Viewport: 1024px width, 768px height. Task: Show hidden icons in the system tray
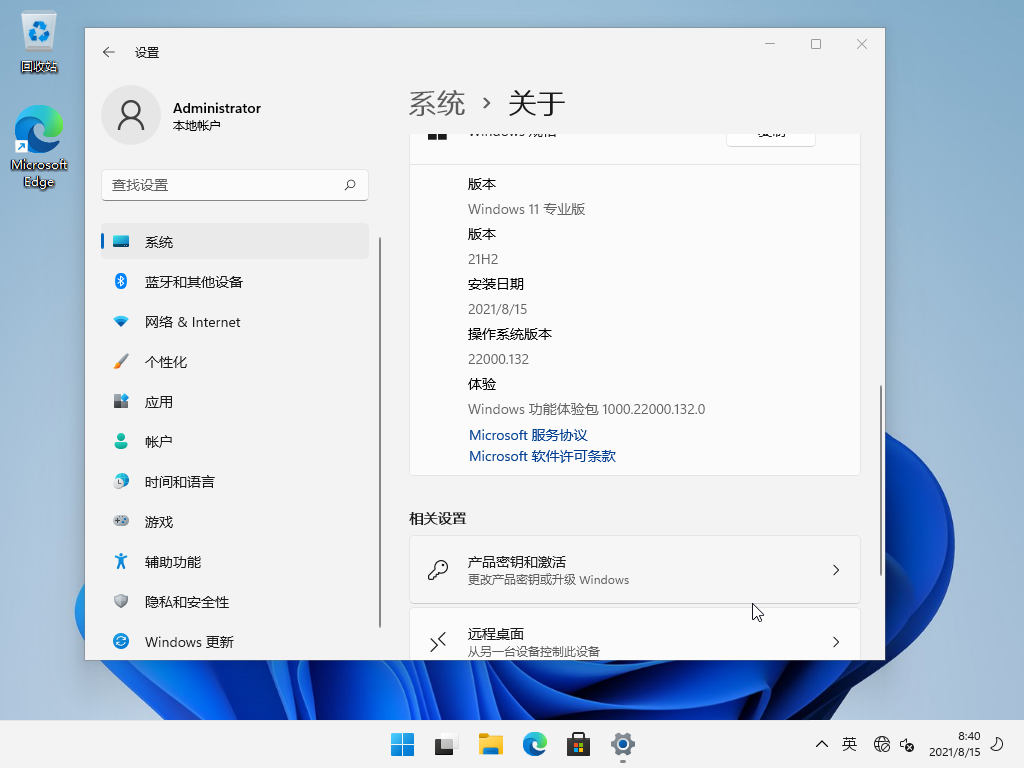click(822, 744)
